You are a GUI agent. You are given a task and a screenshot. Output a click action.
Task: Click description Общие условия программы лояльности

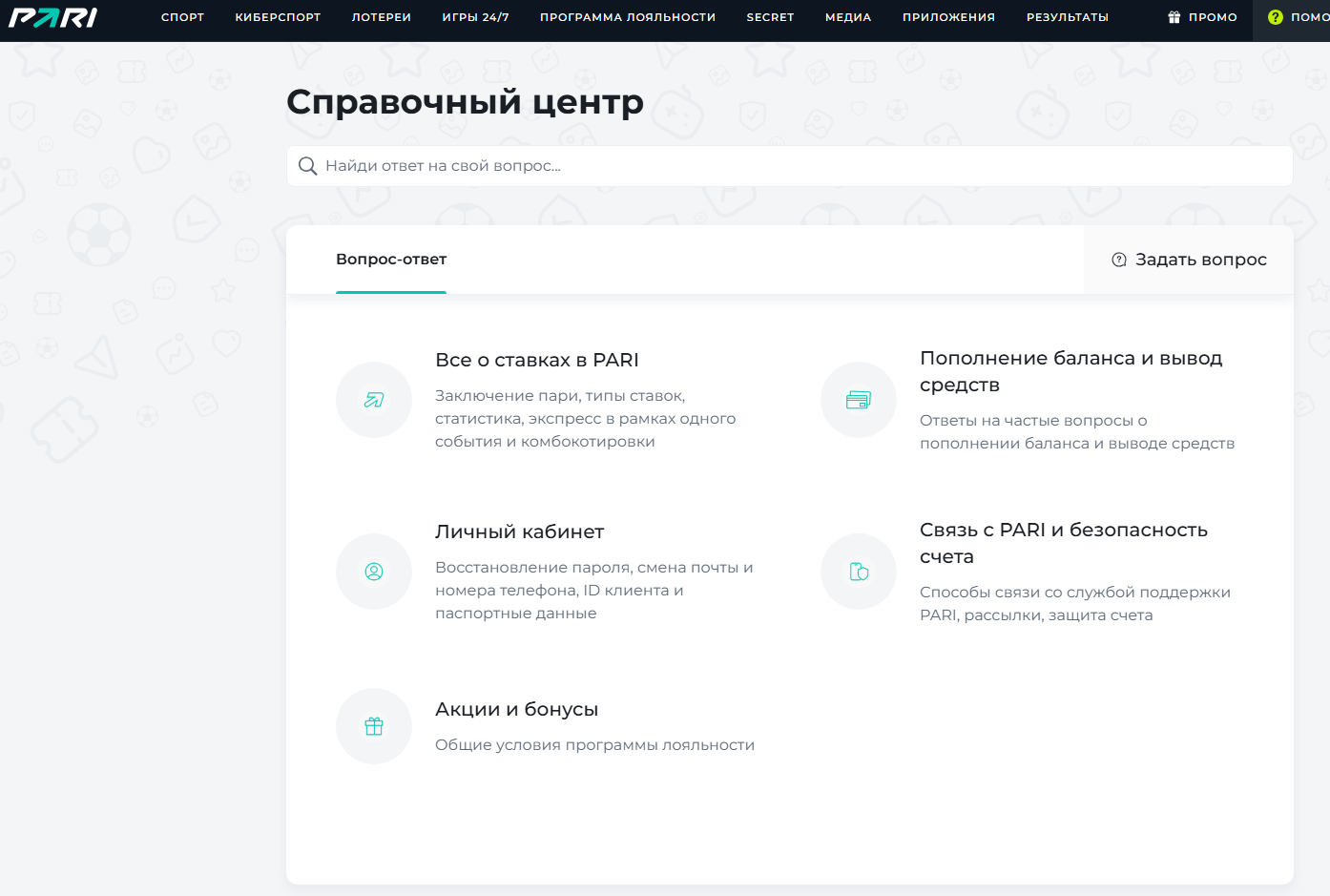click(x=594, y=745)
